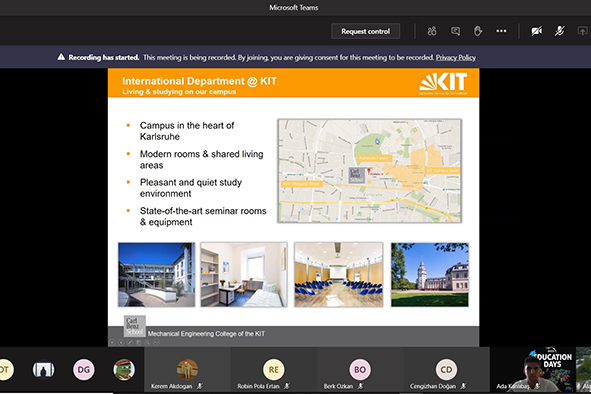Open the More actions ellipsis menu

(501, 31)
